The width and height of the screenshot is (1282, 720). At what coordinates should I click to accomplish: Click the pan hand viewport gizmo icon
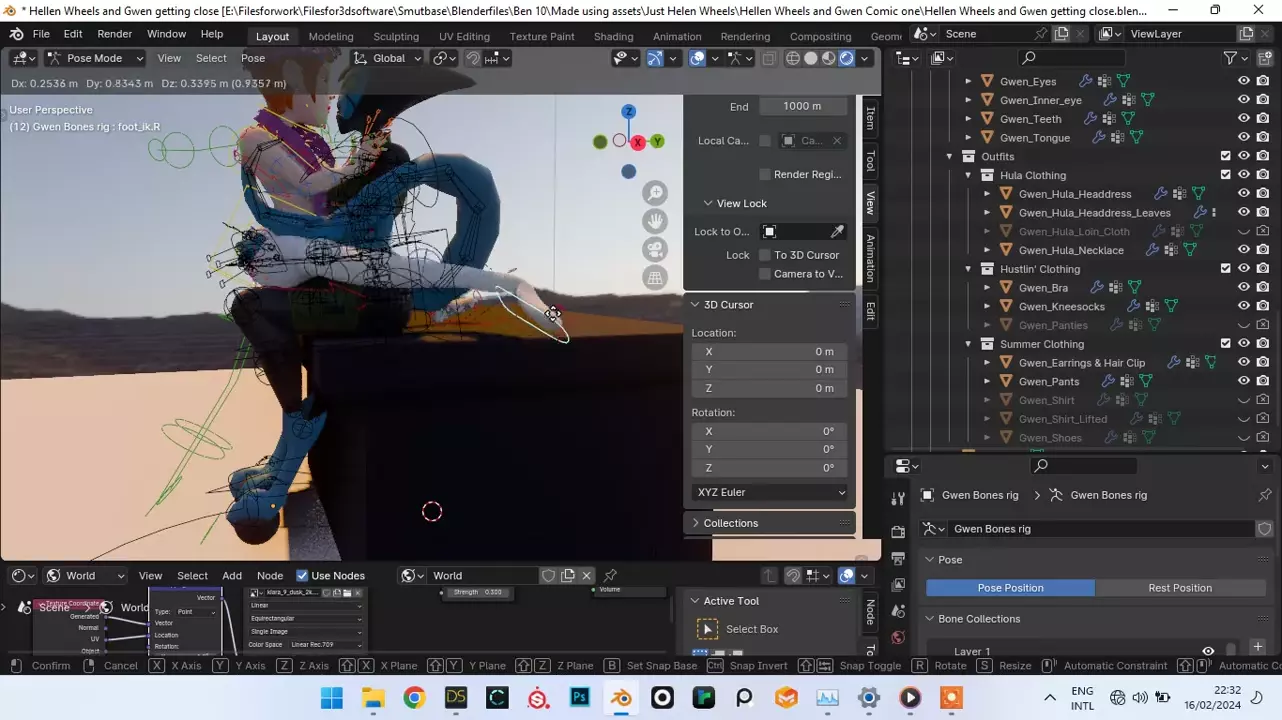[x=655, y=221]
